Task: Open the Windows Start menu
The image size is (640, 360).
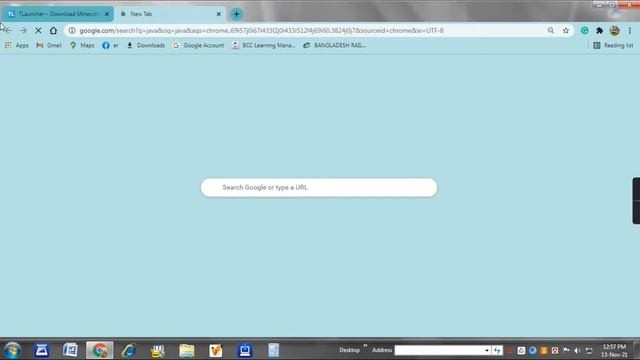Action: pos(12,350)
